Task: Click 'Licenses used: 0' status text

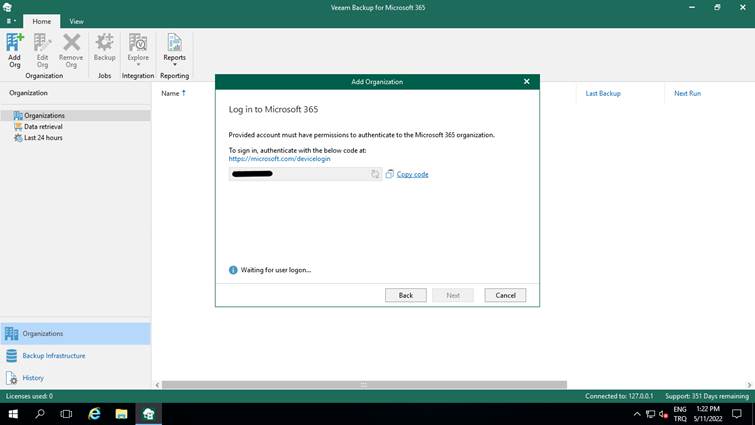Action: [29, 396]
